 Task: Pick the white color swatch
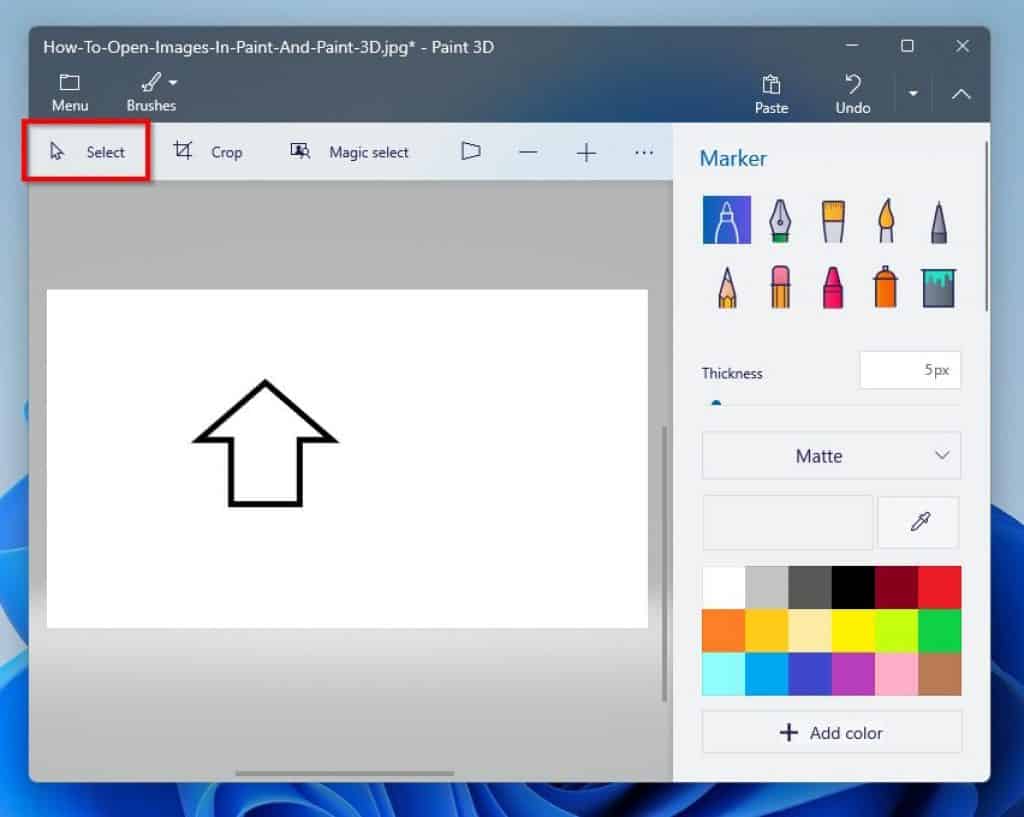pyautogui.click(x=723, y=587)
